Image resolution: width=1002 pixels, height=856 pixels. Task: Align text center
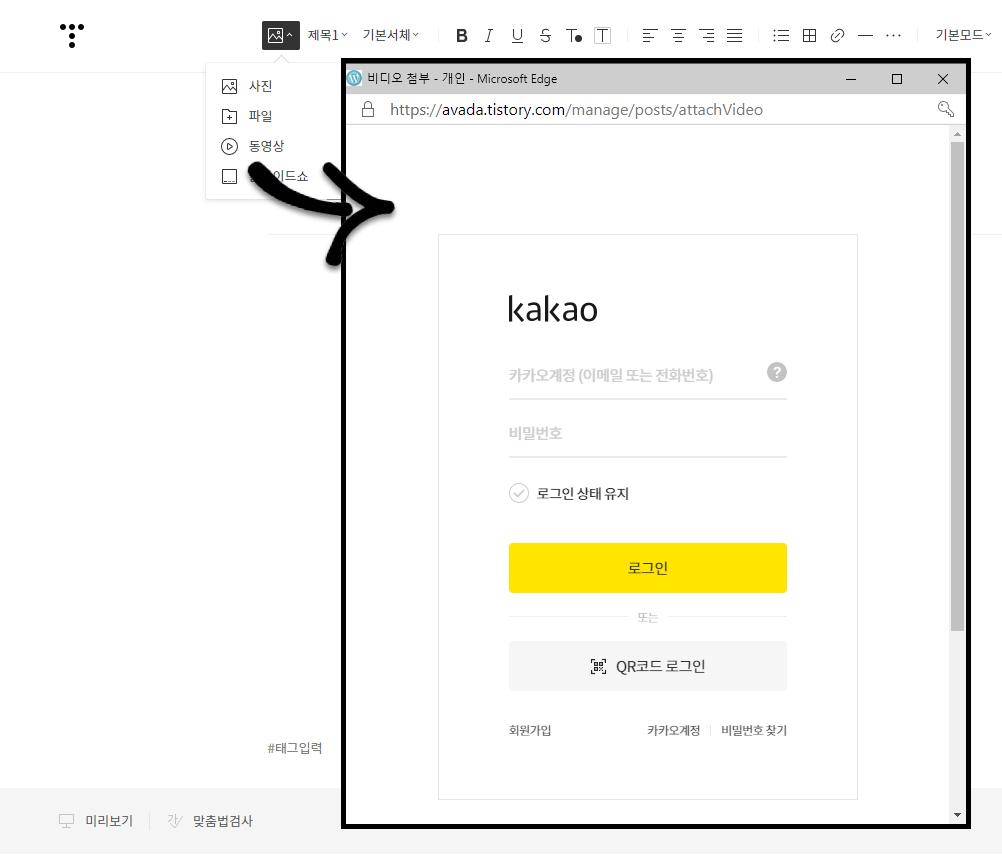(678, 36)
